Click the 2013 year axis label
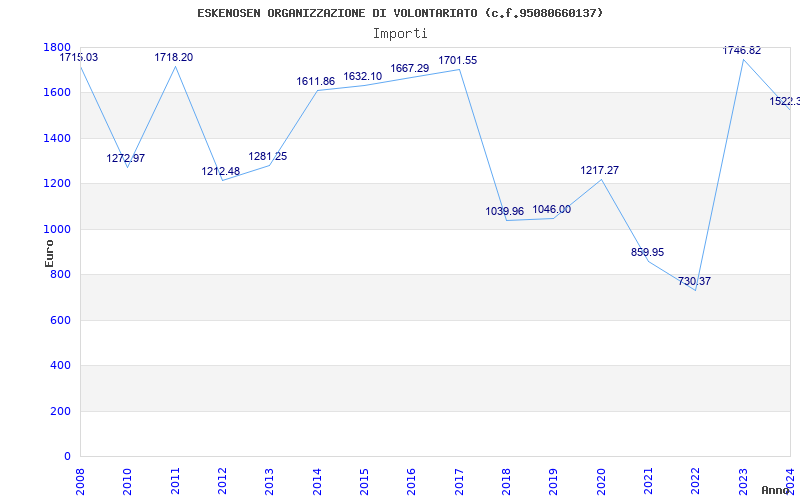 [x=269, y=482]
